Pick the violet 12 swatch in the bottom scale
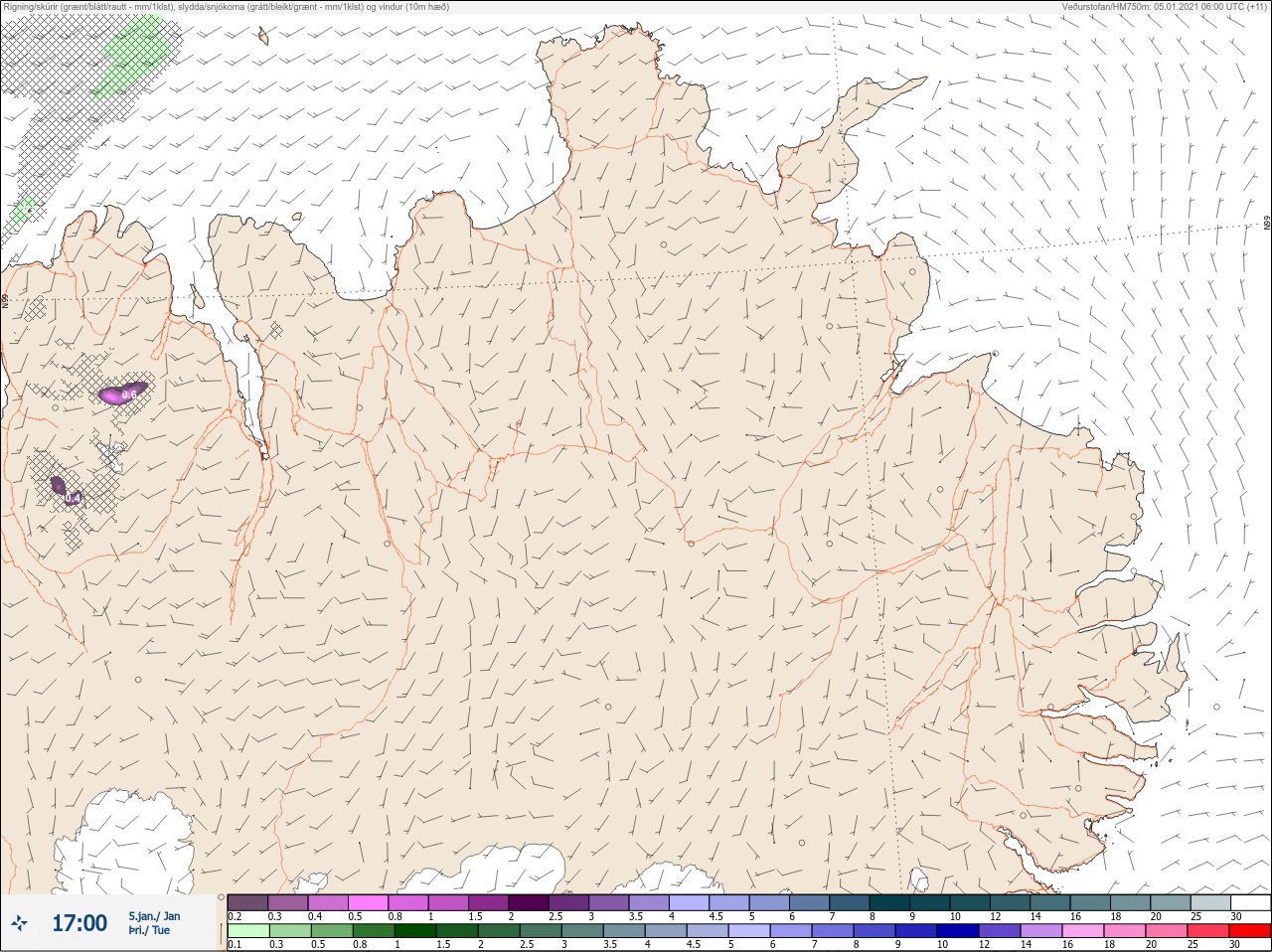The image size is (1272, 952). [x=999, y=931]
